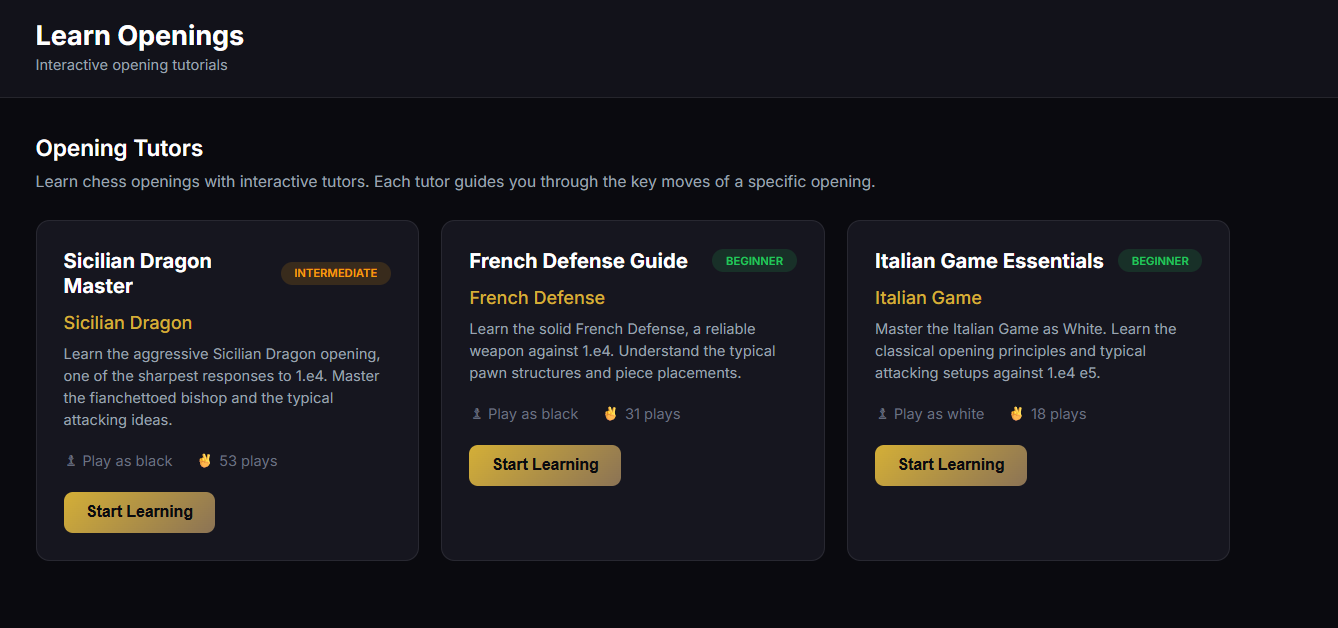
Task: Click the Learn Openings page header
Action: 140,36
